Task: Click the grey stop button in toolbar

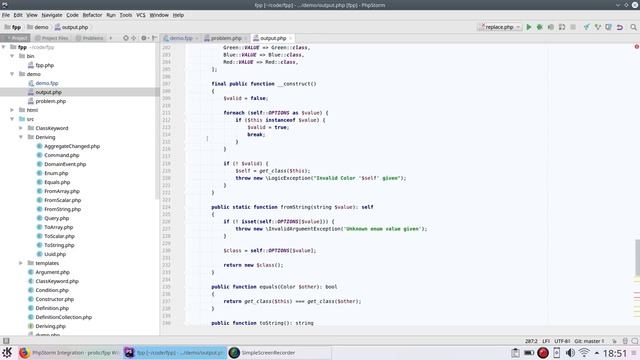Action: [573, 27]
